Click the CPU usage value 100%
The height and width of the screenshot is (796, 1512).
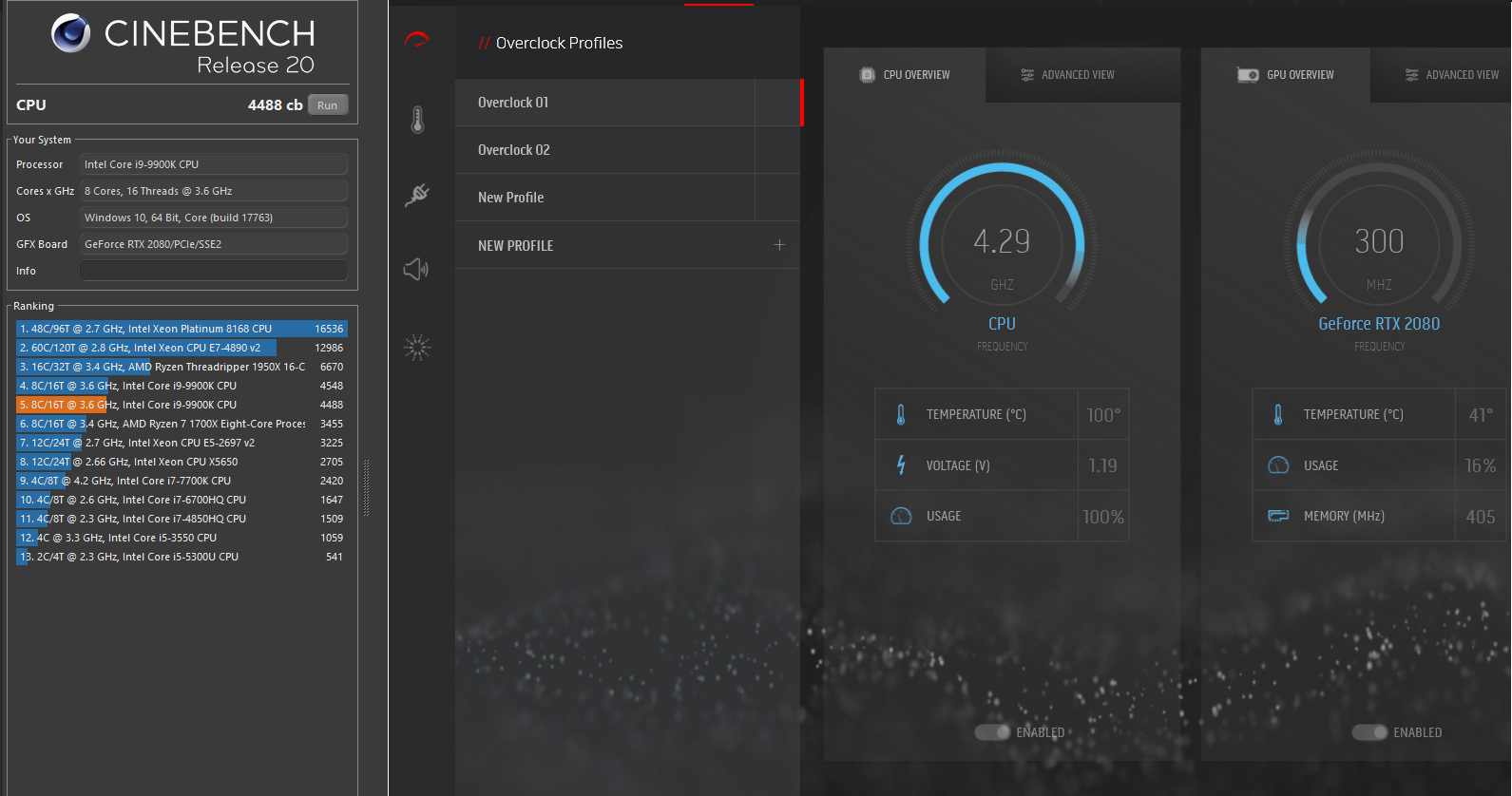pyautogui.click(x=1103, y=517)
